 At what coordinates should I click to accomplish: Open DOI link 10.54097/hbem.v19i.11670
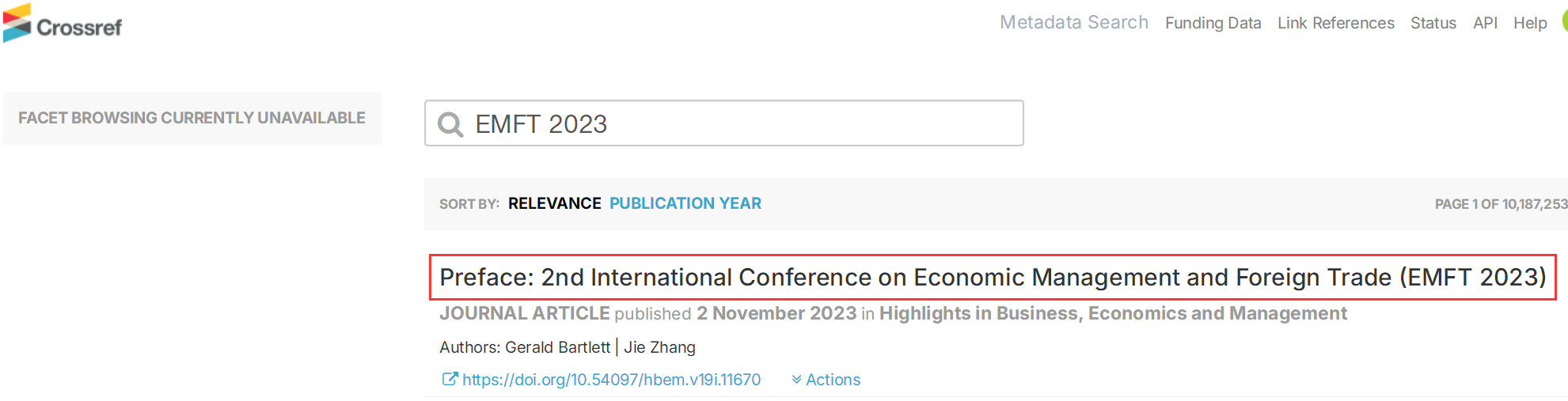coord(611,380)
